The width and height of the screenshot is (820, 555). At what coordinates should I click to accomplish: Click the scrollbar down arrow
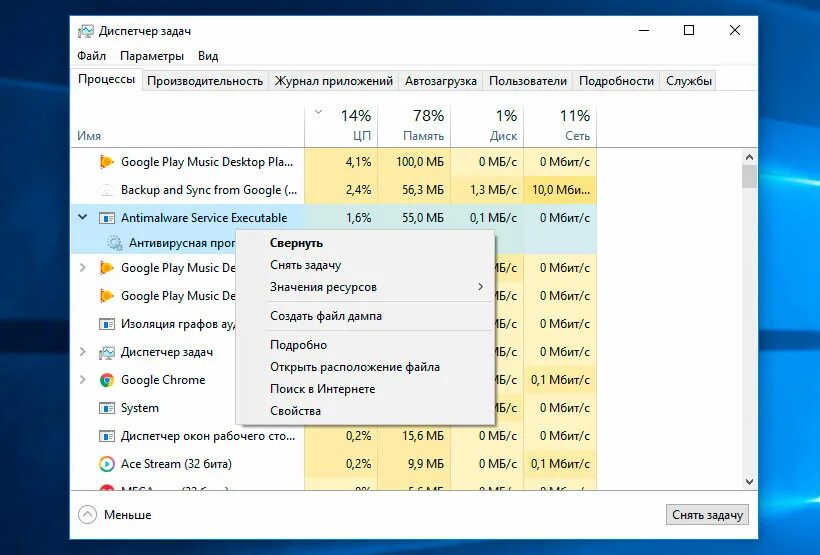point(749,481)
